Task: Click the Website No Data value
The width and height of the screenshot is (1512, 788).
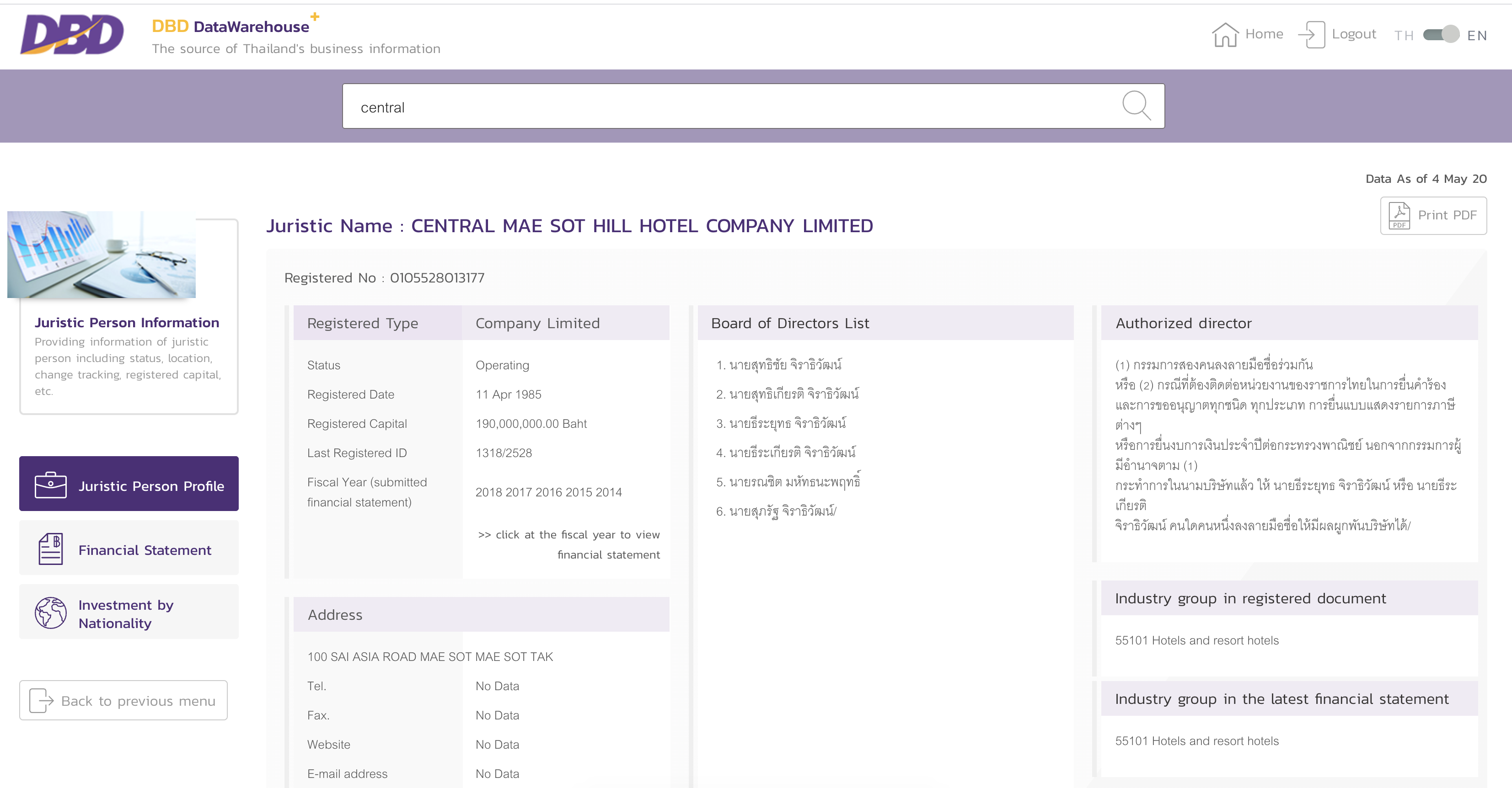Action: tap(497, 745)
